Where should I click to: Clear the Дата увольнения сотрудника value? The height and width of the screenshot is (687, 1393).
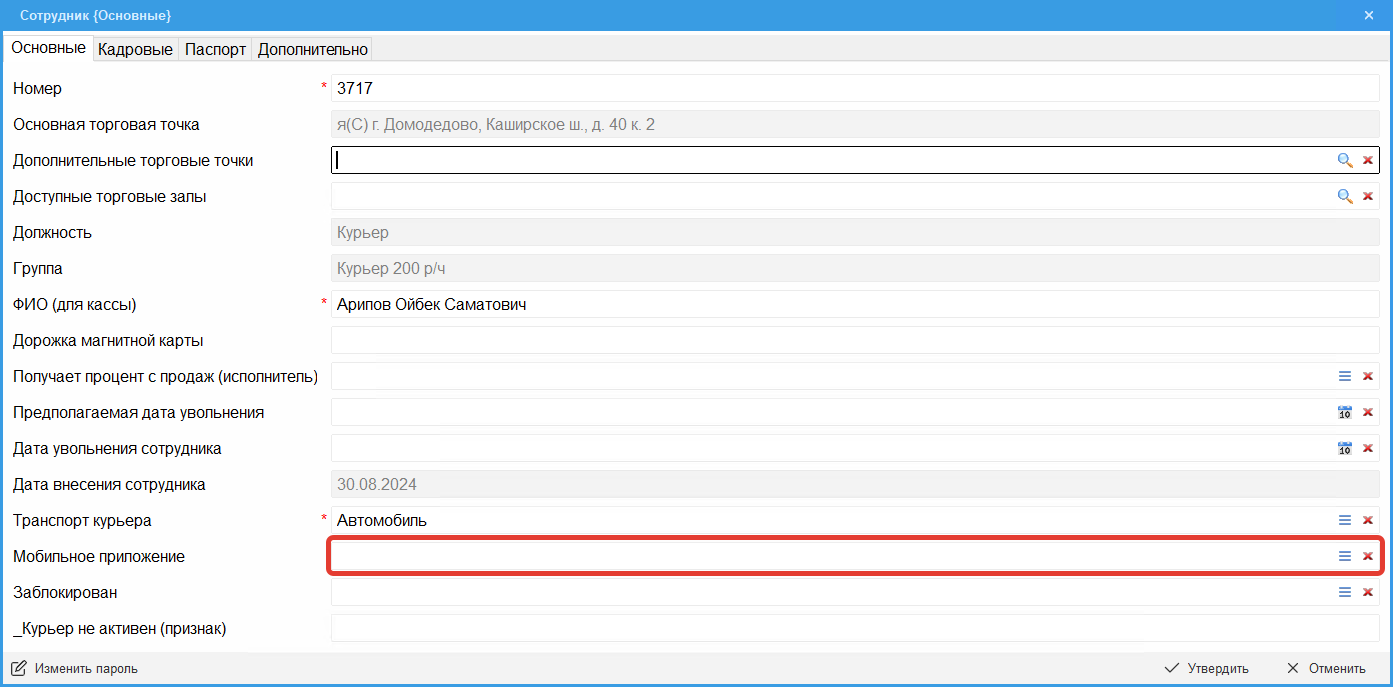[1368, 448]
